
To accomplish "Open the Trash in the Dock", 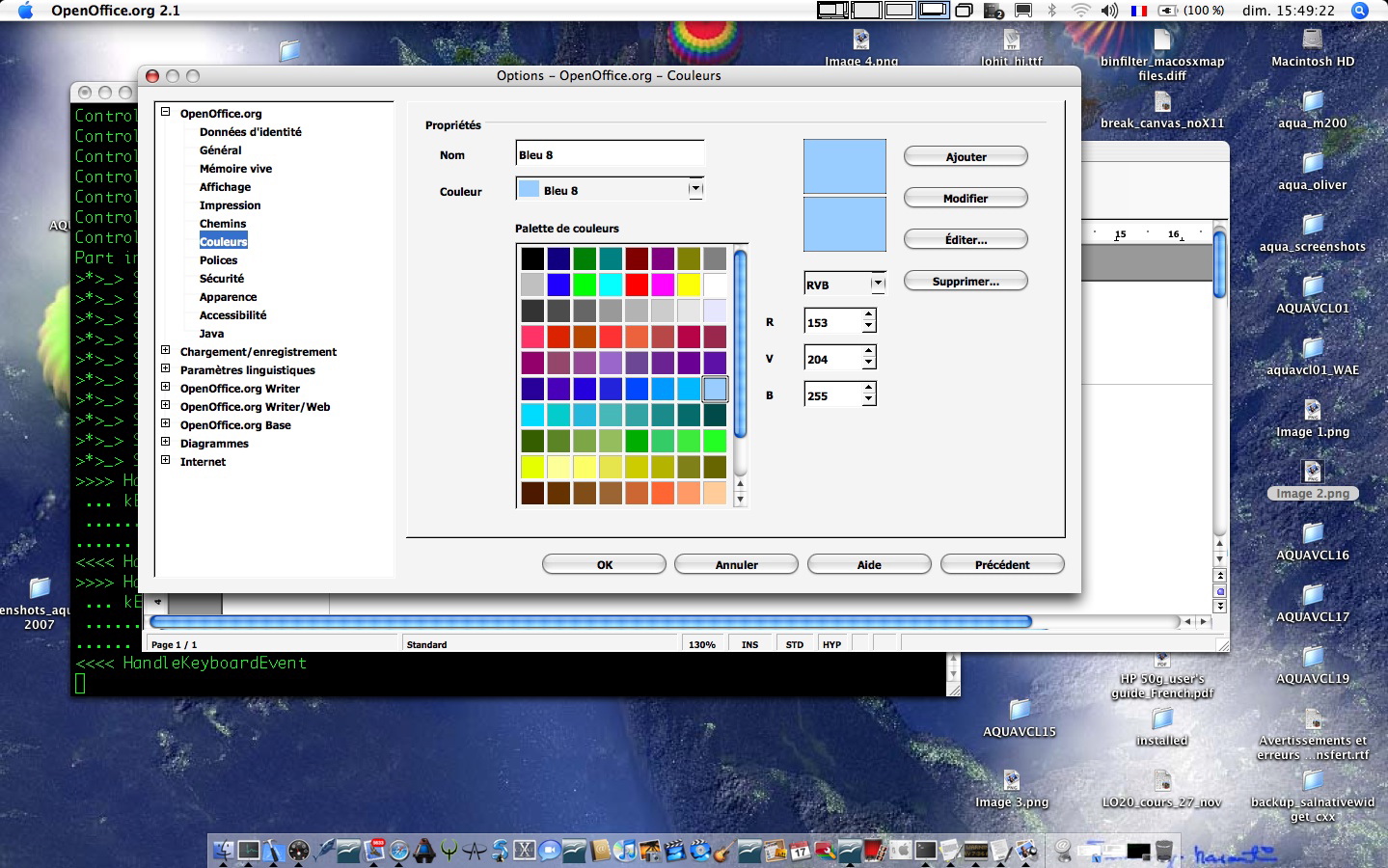I will point(1165,851).
